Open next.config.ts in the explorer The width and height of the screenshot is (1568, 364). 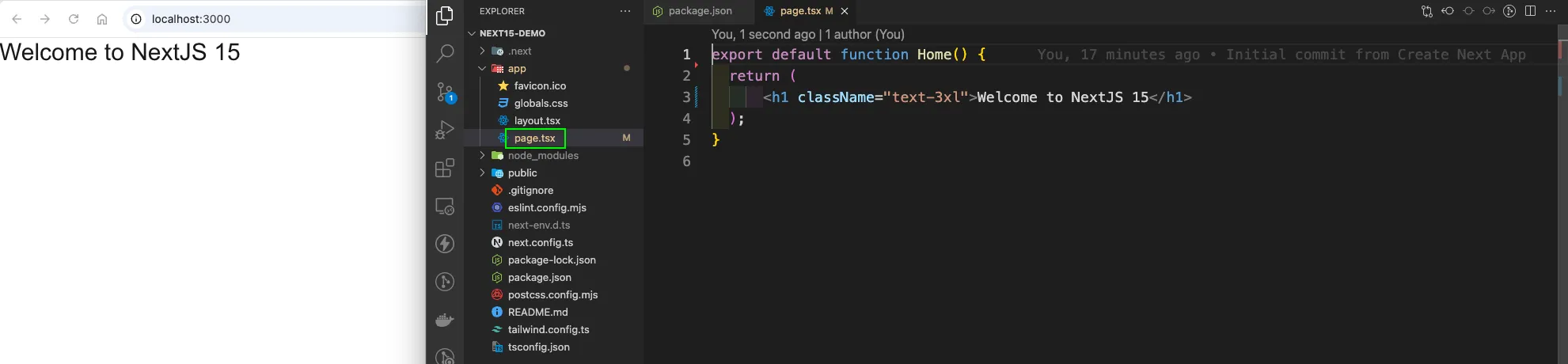pos(540,242)
